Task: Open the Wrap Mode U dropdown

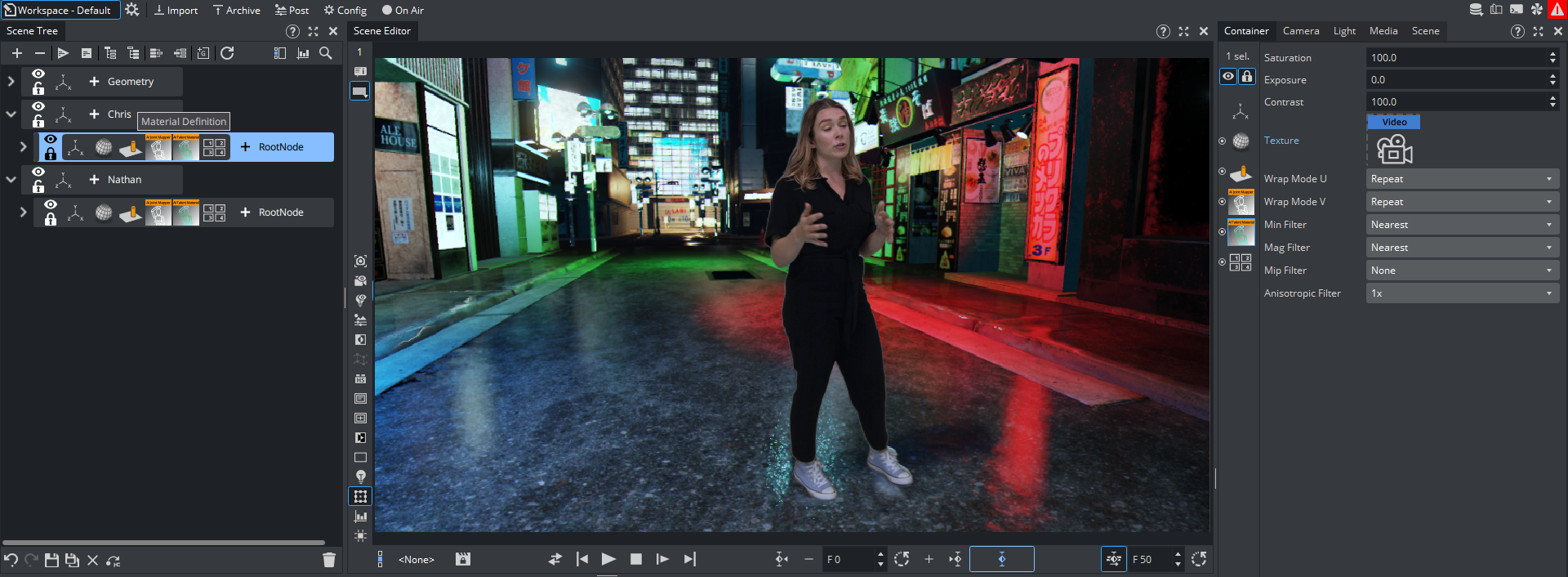Action: (1462, 179)
